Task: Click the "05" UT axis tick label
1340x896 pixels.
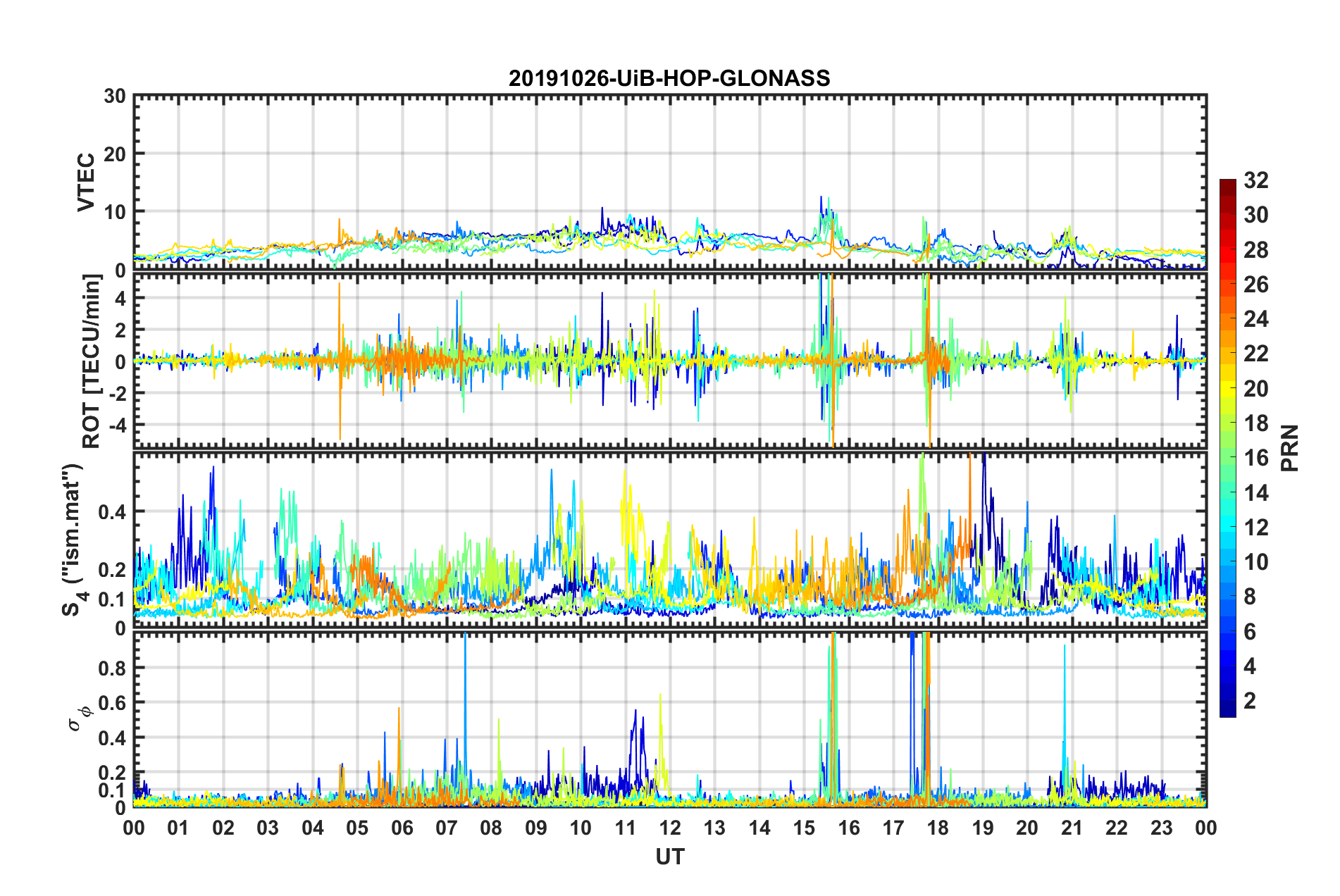Action: click(x=357, y=828)
